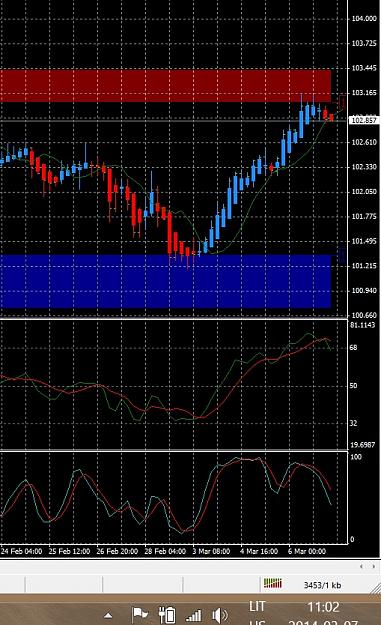Click the 68 indicator level label
The height and width of the screenshot is (625, 381).
[x=354, y=348]
